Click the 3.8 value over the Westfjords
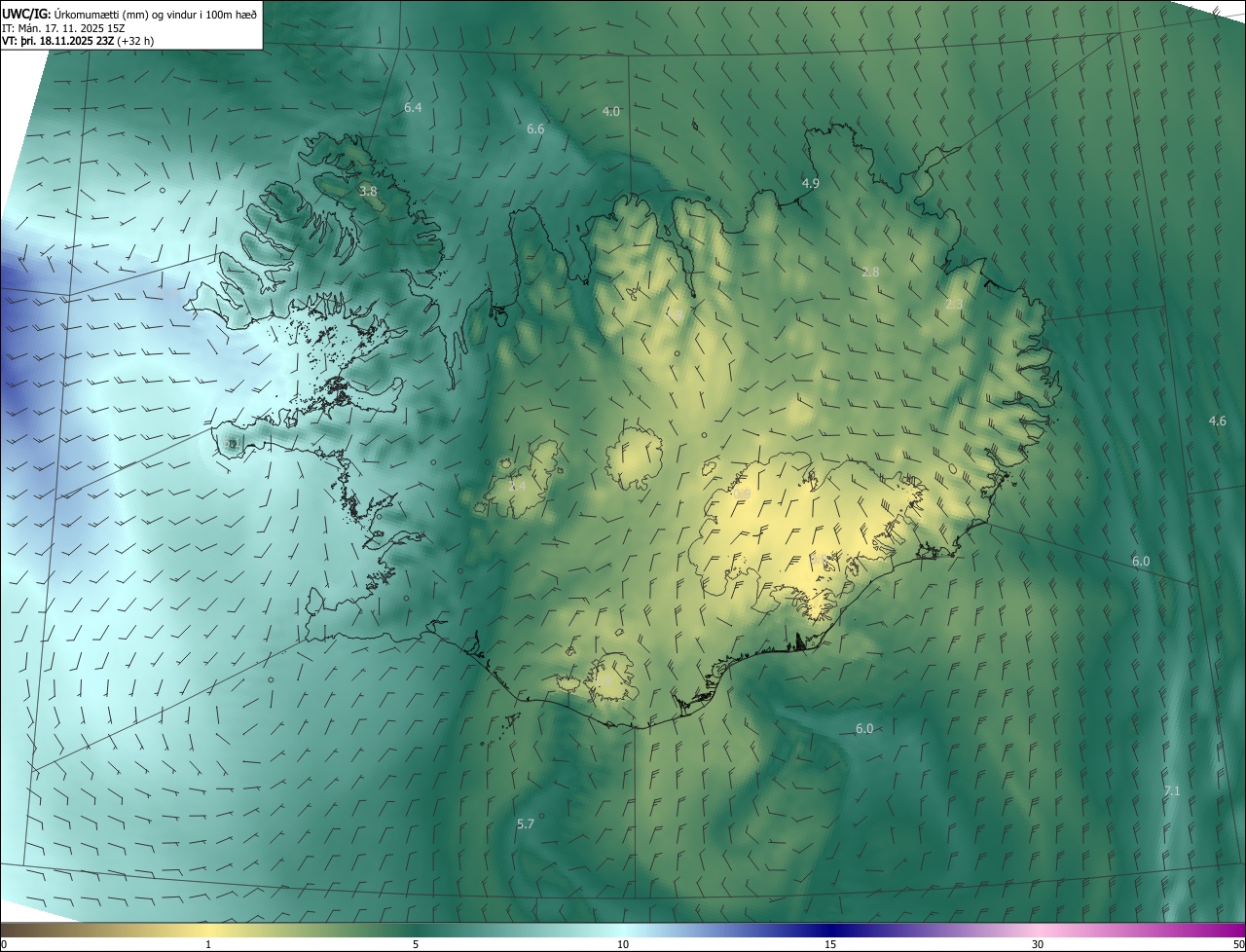 click(x=368, y=192)
